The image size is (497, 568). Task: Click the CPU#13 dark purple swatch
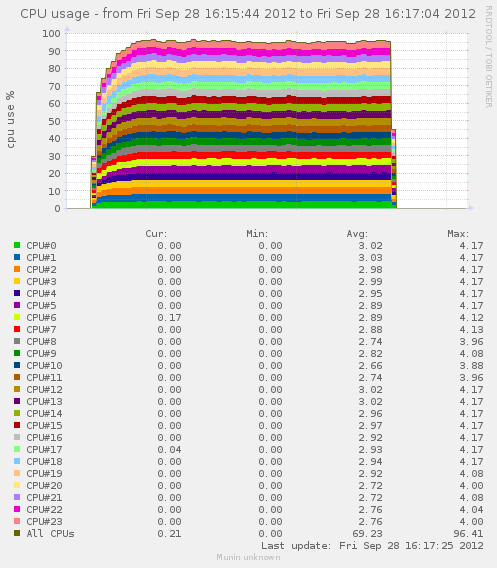pos(17,401)
